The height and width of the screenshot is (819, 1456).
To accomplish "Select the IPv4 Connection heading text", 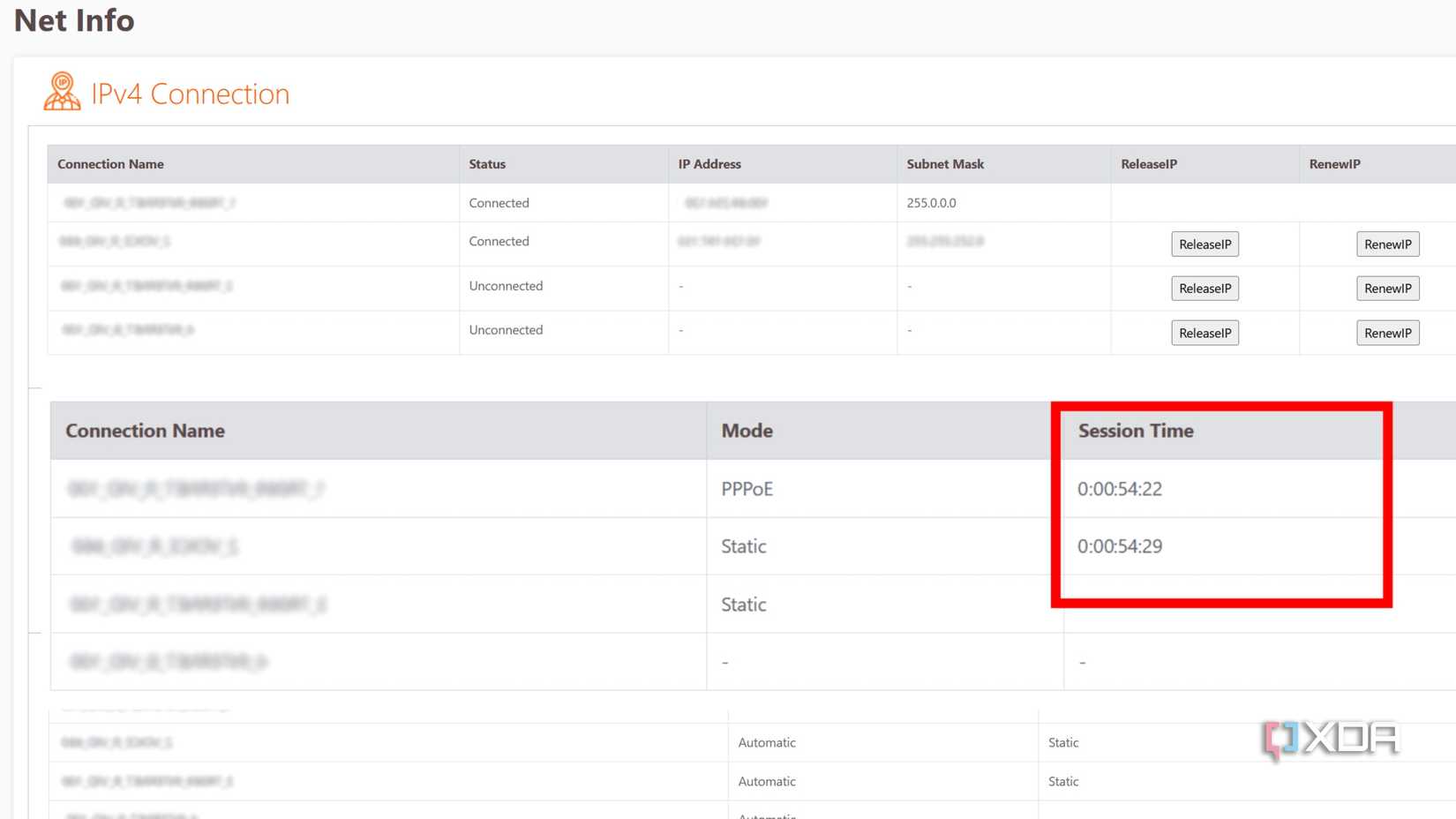I will 190,94.
